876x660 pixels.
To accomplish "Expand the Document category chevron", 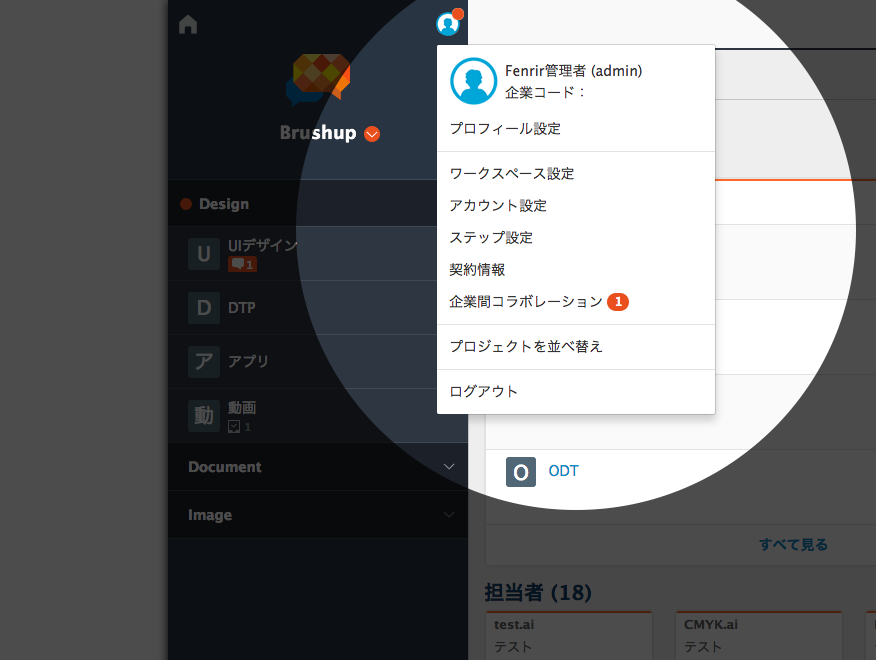I will coord(449,467).
